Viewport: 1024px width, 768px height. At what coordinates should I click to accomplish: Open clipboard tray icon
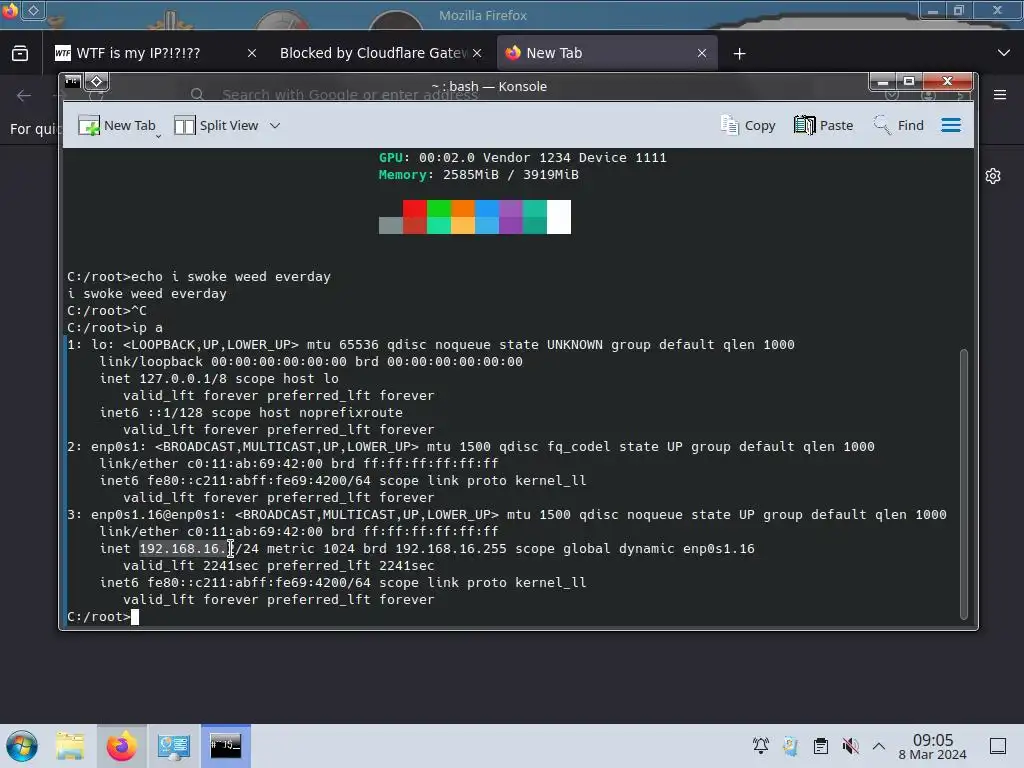821,746
